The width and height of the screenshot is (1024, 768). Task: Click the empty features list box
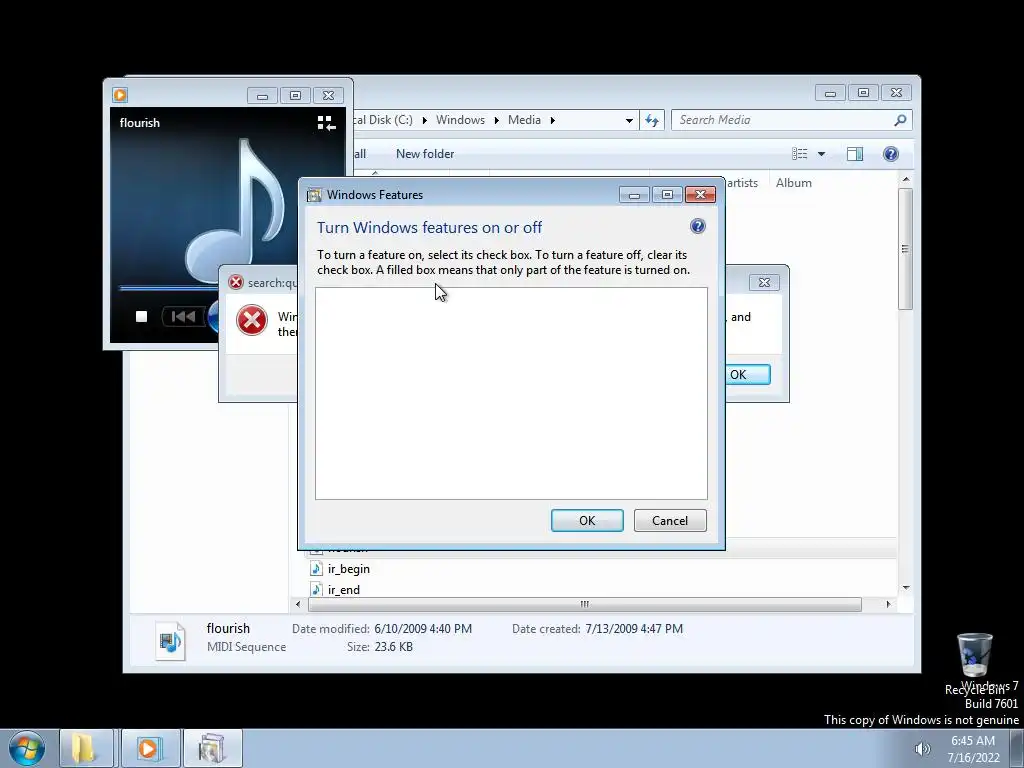click(511, 393)
